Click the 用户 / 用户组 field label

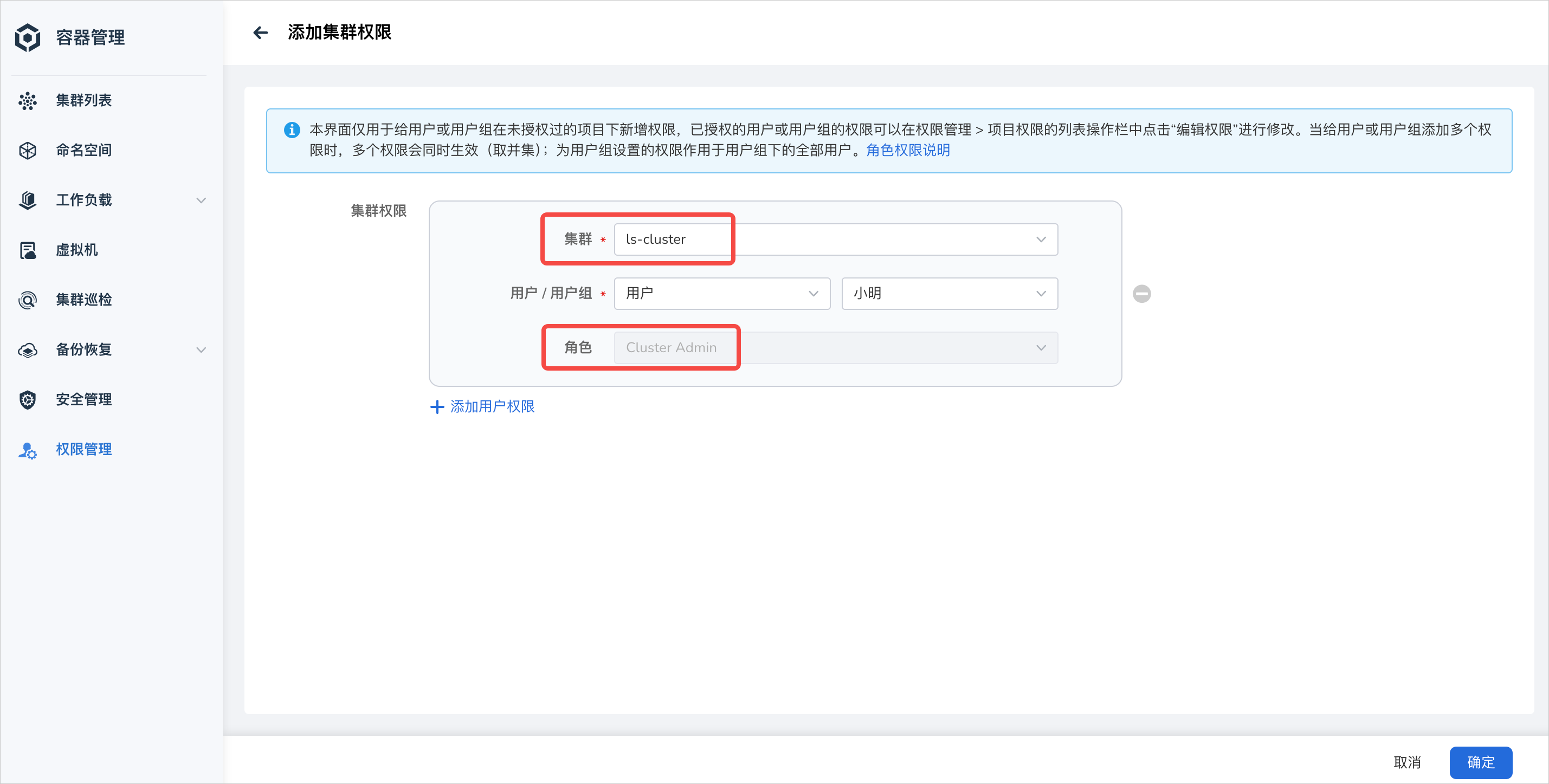pyautogui.click(x=551, y=294)
